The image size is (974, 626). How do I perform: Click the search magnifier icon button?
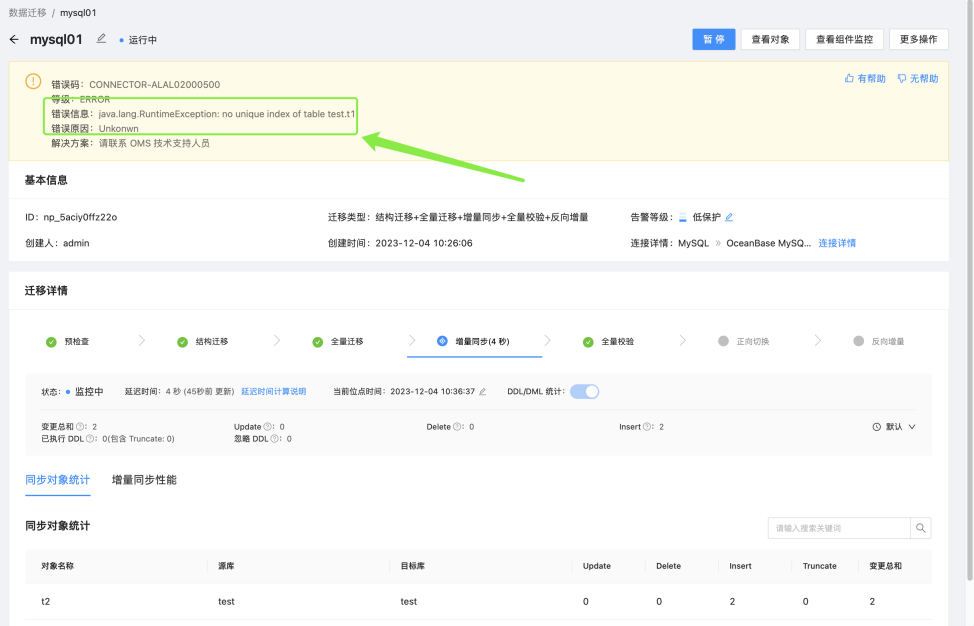[921, 528]
